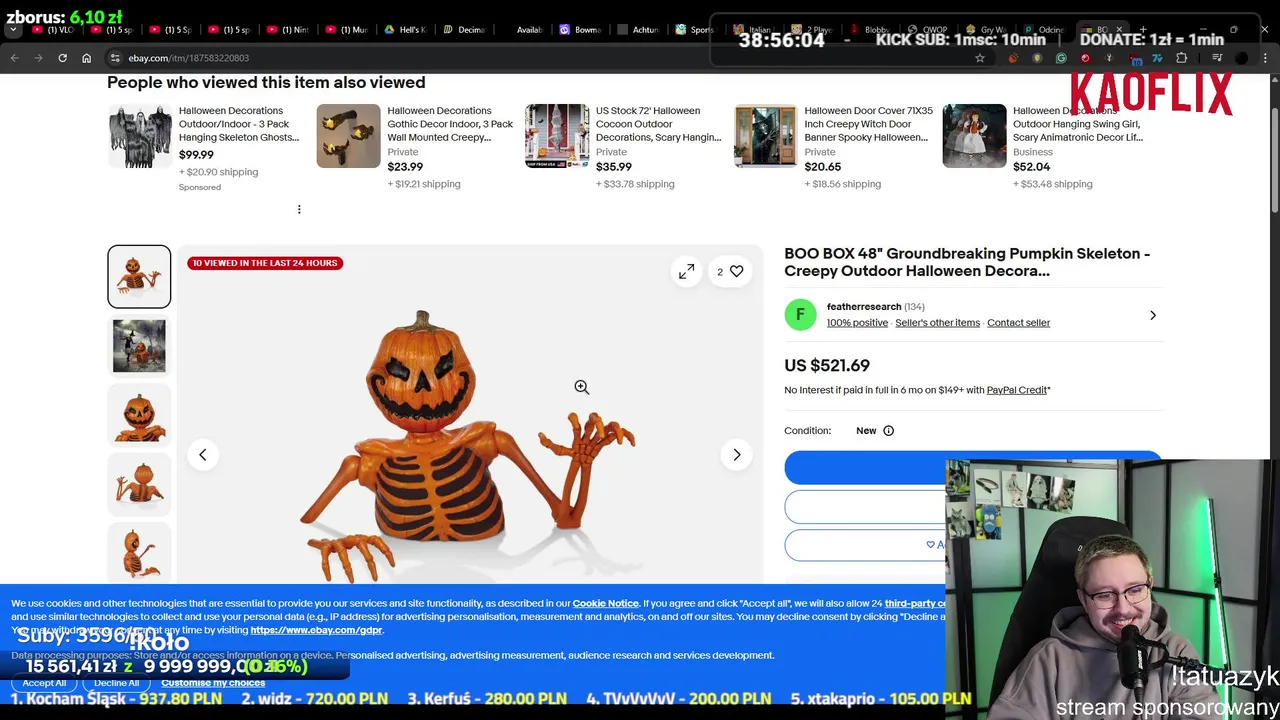Click the cocoon decoration product image

click(557, 136)
